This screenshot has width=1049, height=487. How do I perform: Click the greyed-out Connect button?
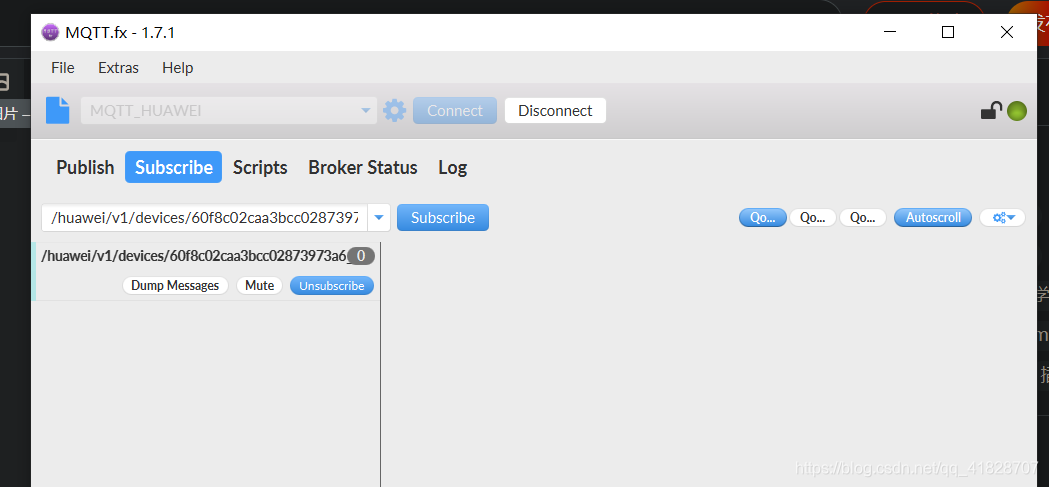point(455,110)
